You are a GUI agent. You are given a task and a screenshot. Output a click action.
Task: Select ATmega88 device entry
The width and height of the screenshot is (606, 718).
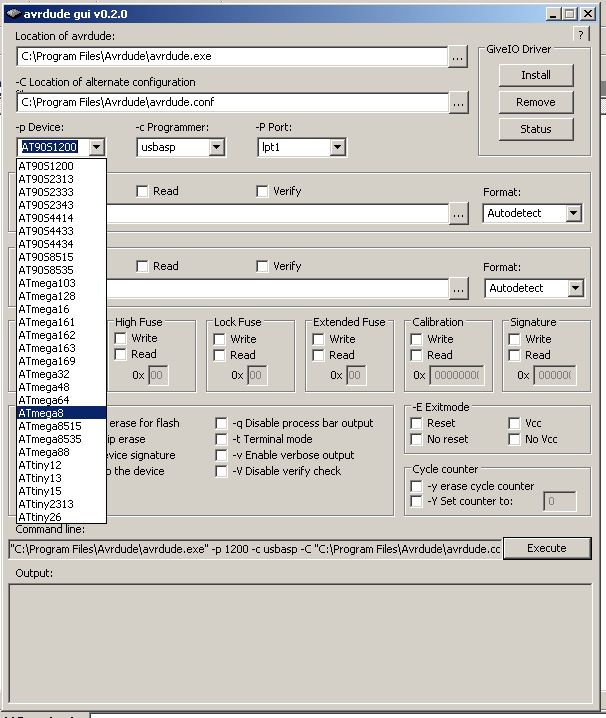click(x=61, y=452)
